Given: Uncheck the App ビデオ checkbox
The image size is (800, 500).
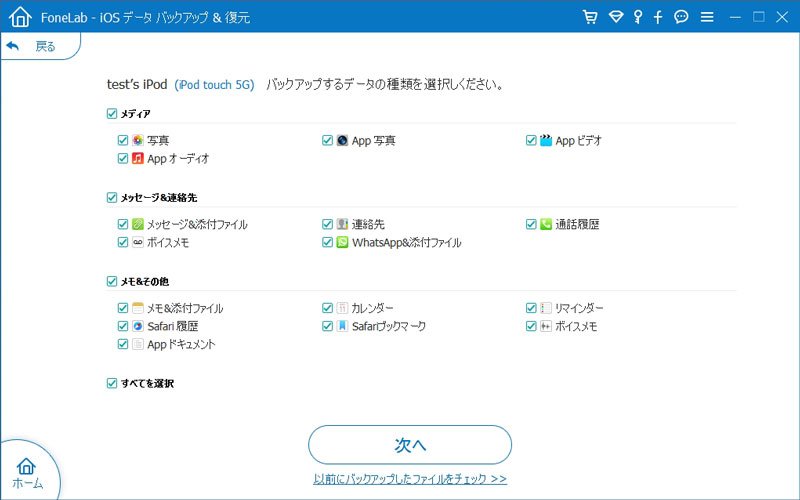Looking at the screenshot, I should tap(531, 140).
